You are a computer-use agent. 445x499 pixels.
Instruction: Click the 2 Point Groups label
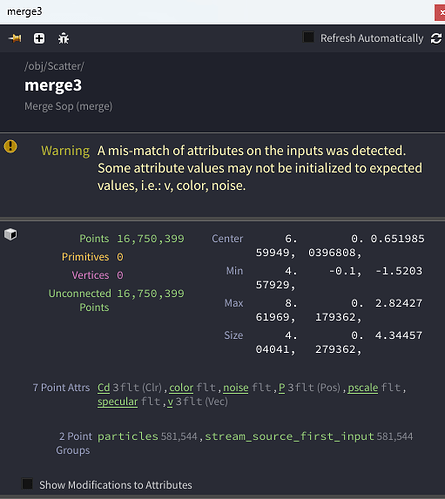(x=74, y=443)
